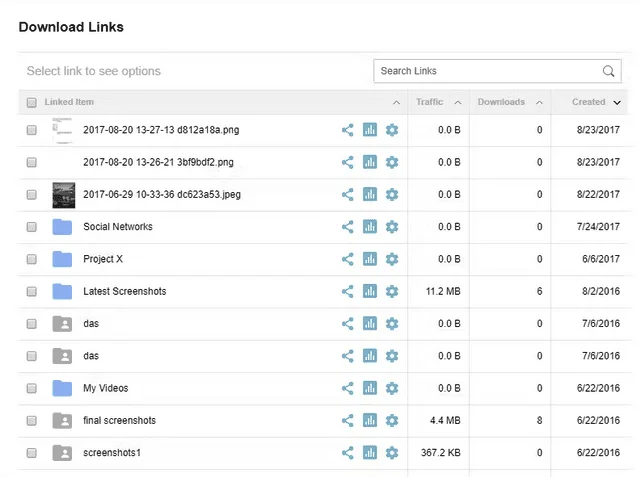Click the 11.2 MB traffic value
Viewport: 639px width, 477px height.
pyautogui.click(x=443, y=292)
